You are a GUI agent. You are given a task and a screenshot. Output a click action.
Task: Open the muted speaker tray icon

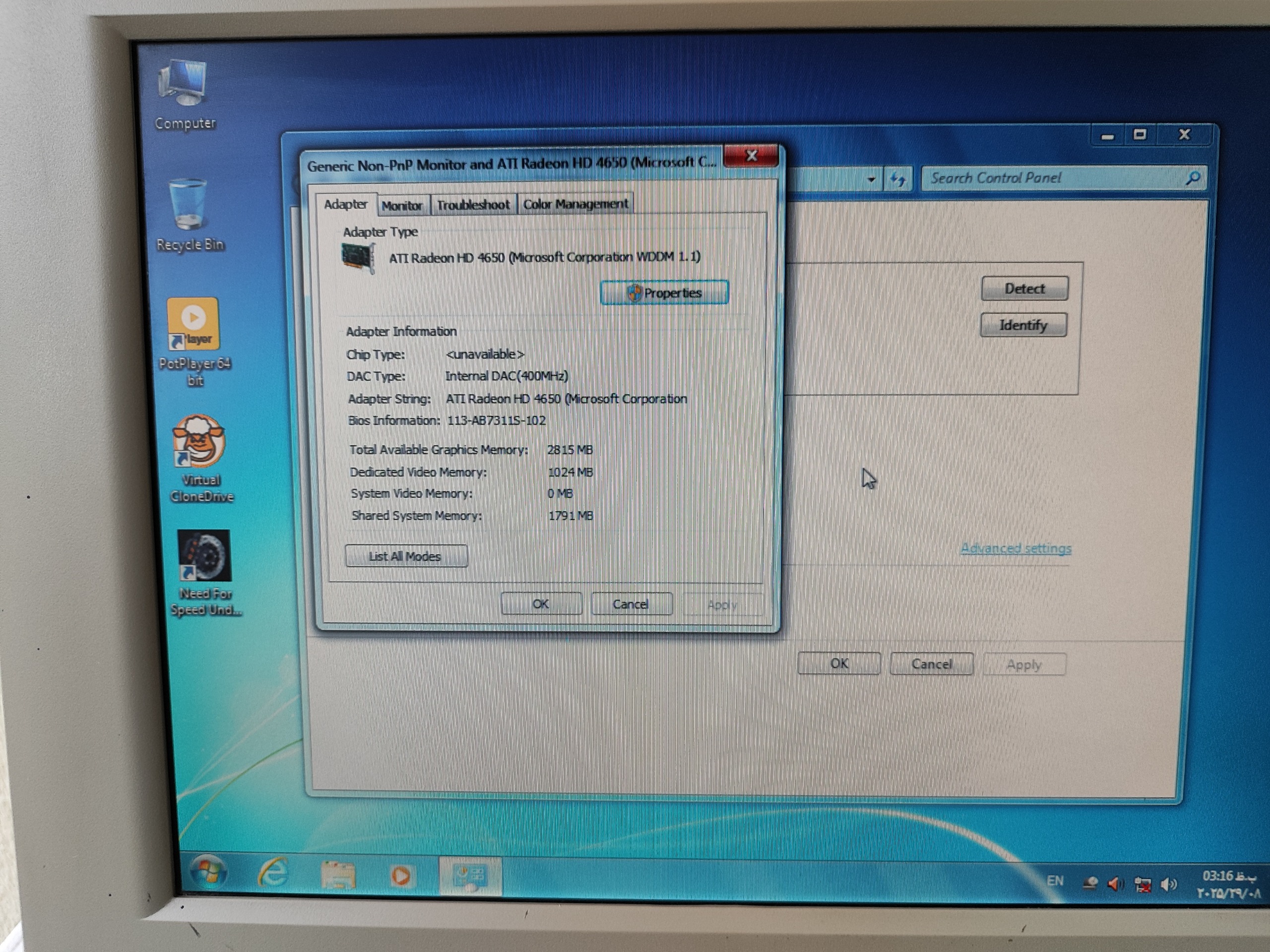point(1116,884)
